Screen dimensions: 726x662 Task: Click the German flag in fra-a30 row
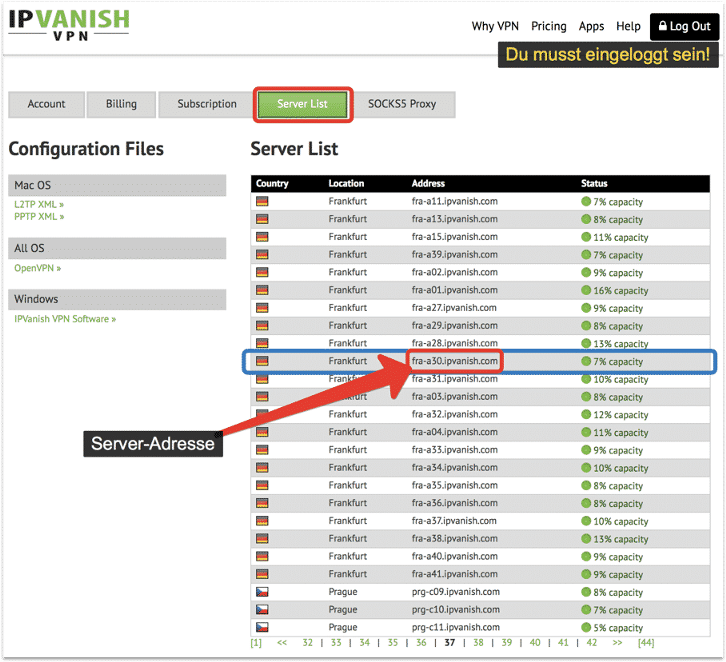[x=263, y=361]
